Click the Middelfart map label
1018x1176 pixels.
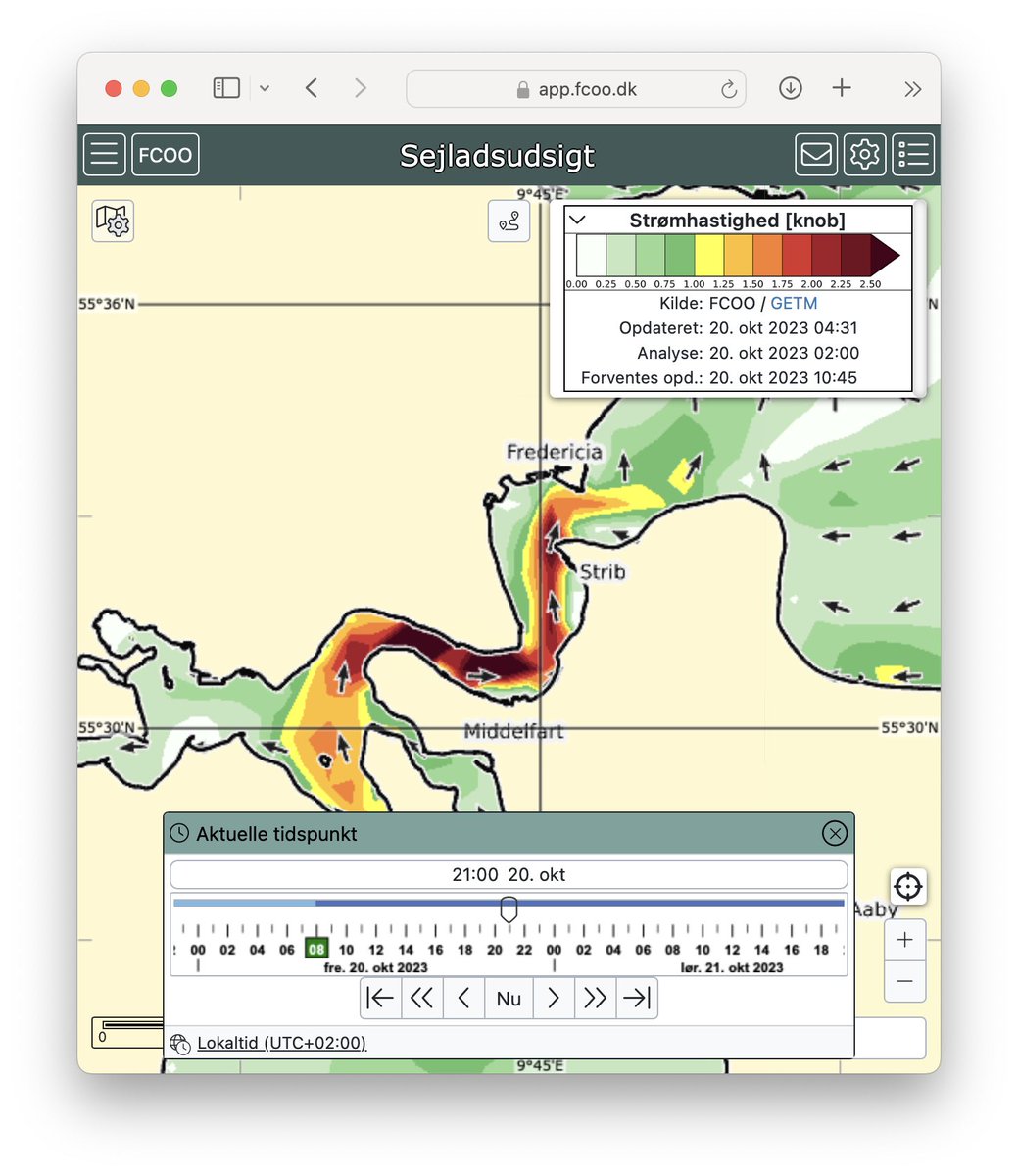coord(513,731)
